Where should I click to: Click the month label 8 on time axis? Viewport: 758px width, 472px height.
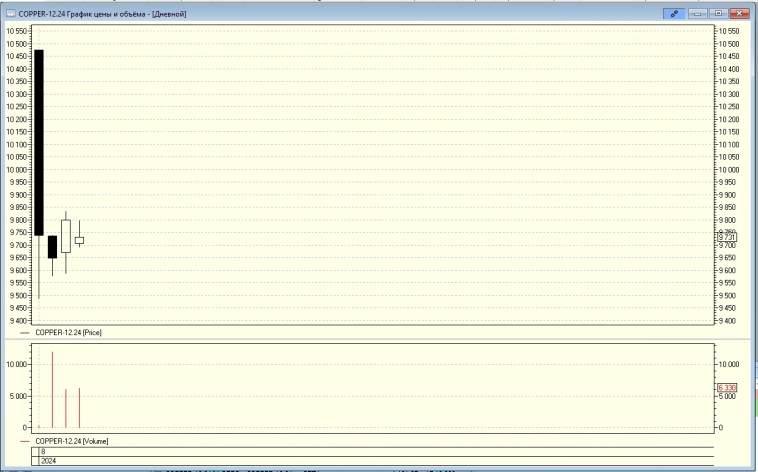coord(43,452)
